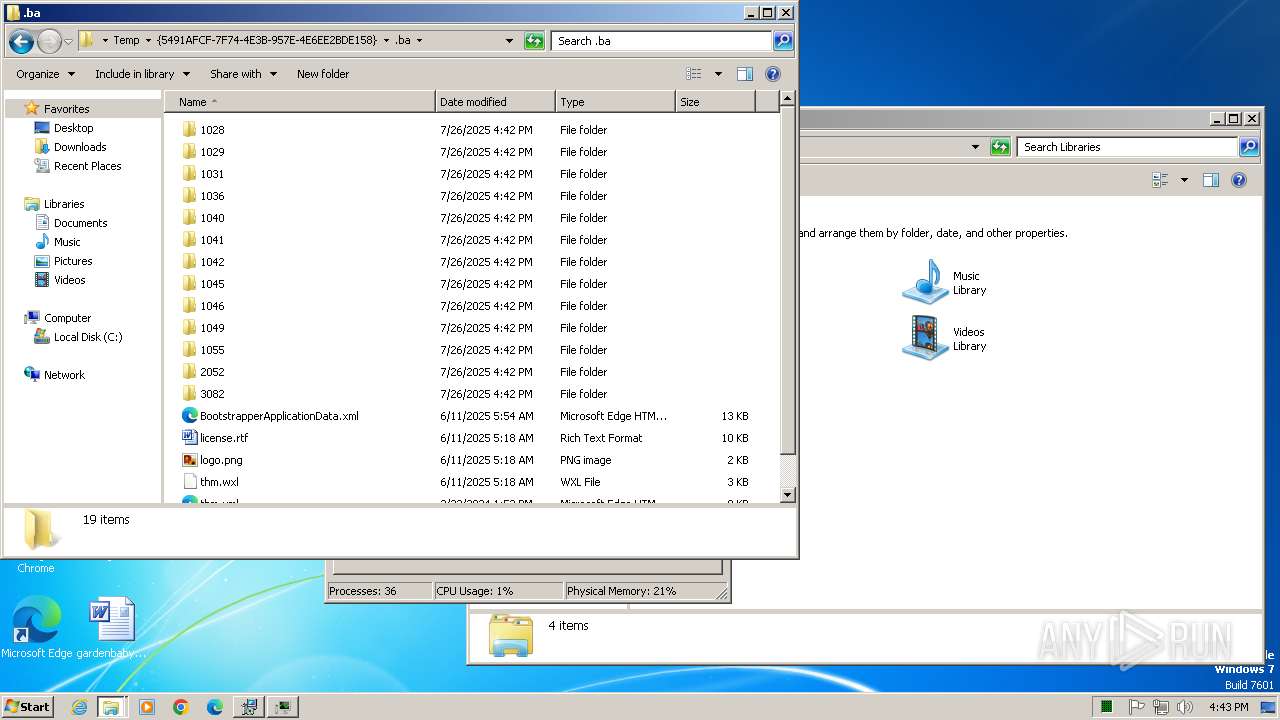This screenshot has height=720, width=1280.
Task: Click search icon in Libraries window
Action: pos(1249,147)
